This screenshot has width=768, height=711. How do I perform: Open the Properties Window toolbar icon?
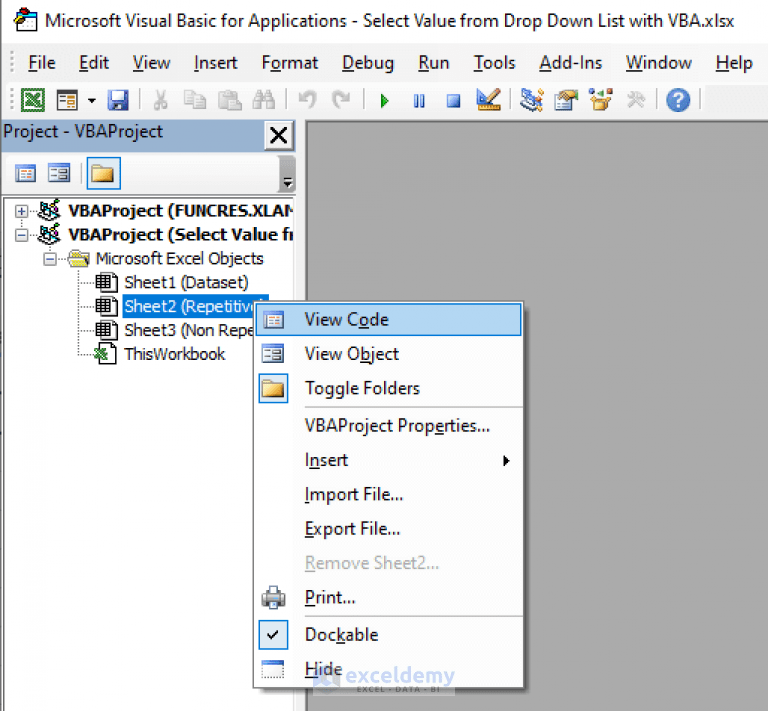click(566, 100)
